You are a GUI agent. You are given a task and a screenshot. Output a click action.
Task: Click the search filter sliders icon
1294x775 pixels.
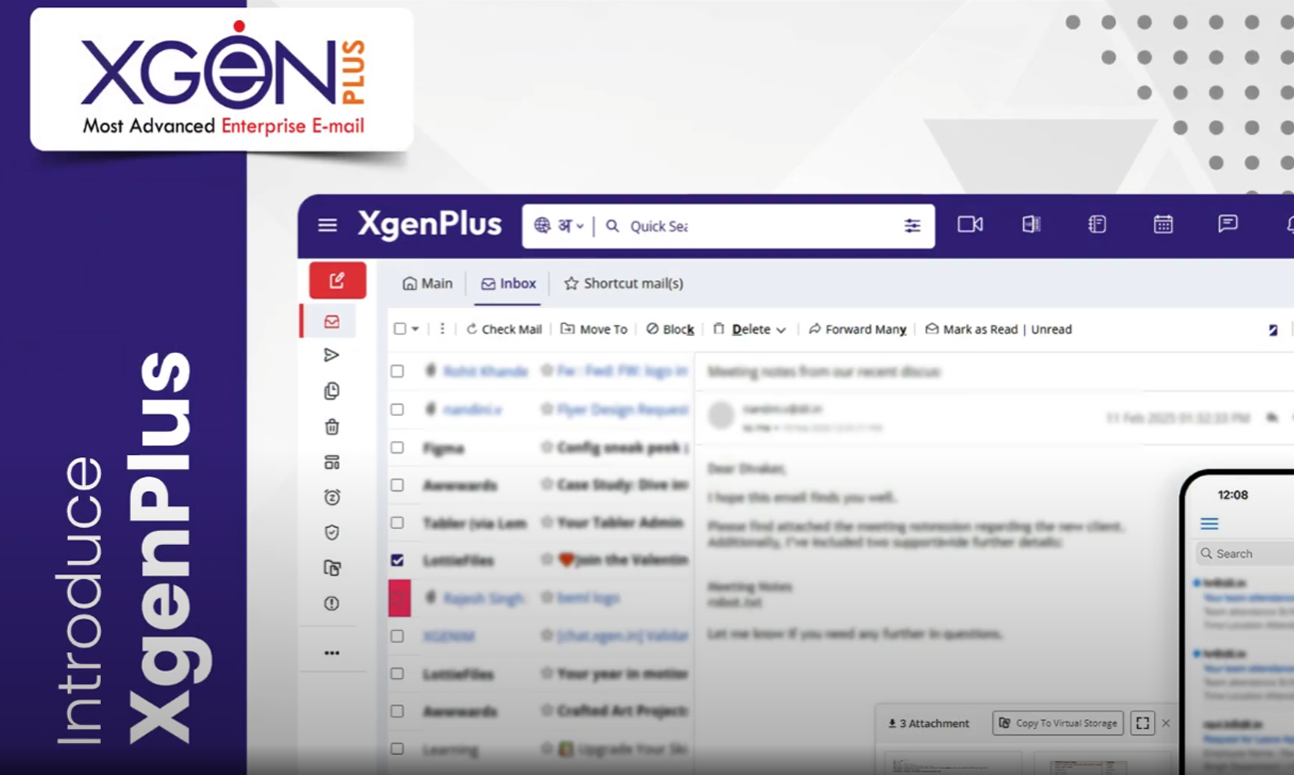coord(912,226)
